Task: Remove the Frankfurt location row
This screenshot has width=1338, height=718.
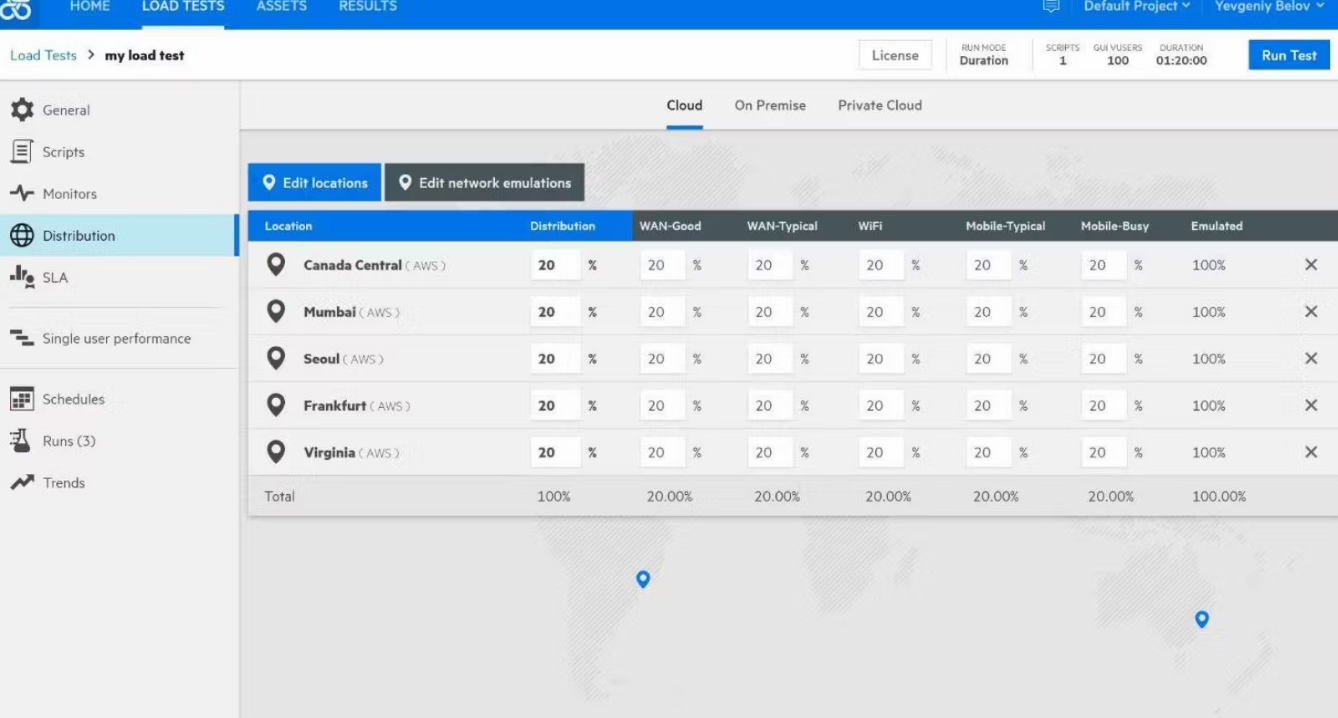Action: [1311, 406]
